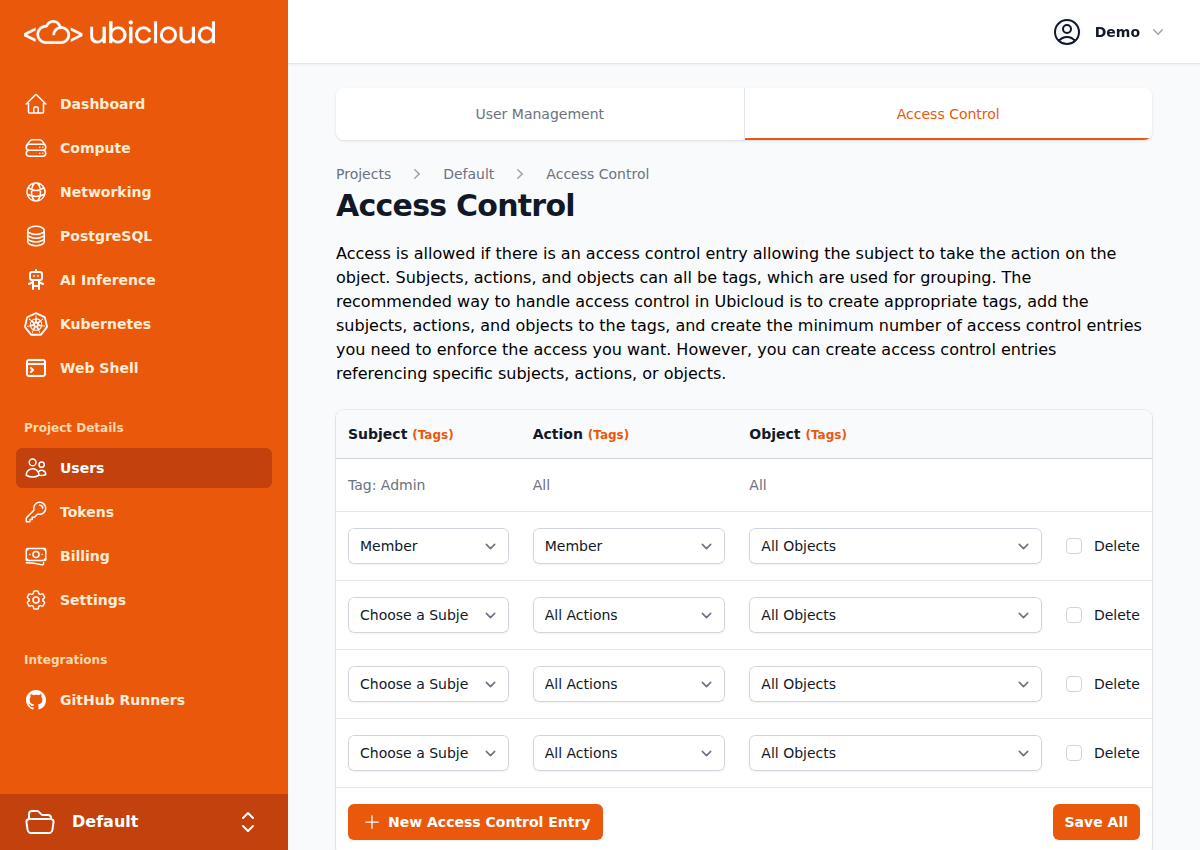Switch to the Access Control tab
The image size is (1200, 850).
[x=948, y=114]
